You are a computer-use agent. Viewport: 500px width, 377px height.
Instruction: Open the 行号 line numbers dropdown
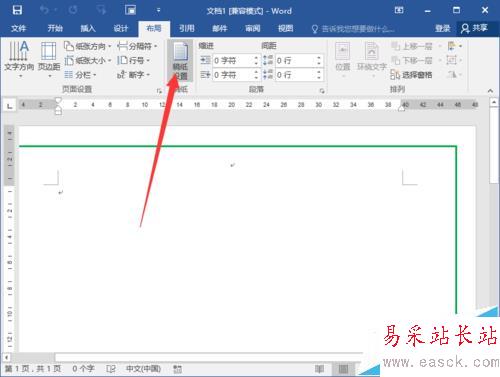pyautogui.click(x=133, y=60)
